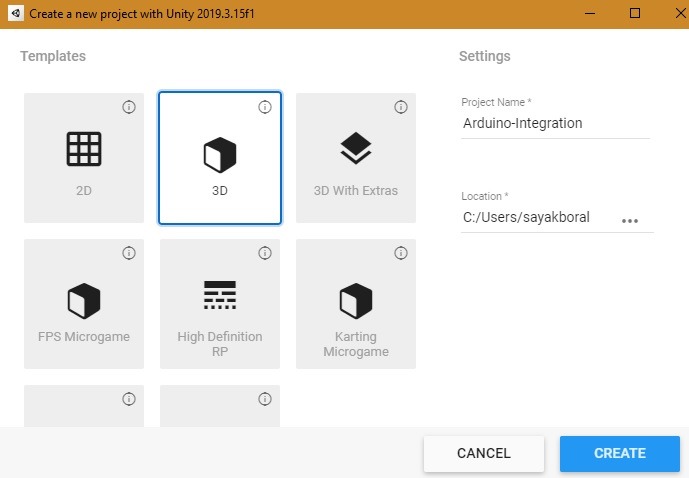The image size is (689, 478).
Task: Open info icon on the 3D template
Action: [x=265, y=107]
